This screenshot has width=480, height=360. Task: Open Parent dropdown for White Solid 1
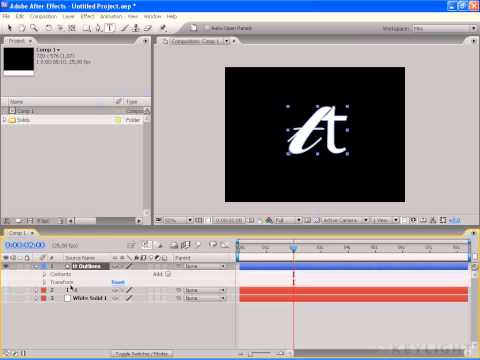point(205,298)
